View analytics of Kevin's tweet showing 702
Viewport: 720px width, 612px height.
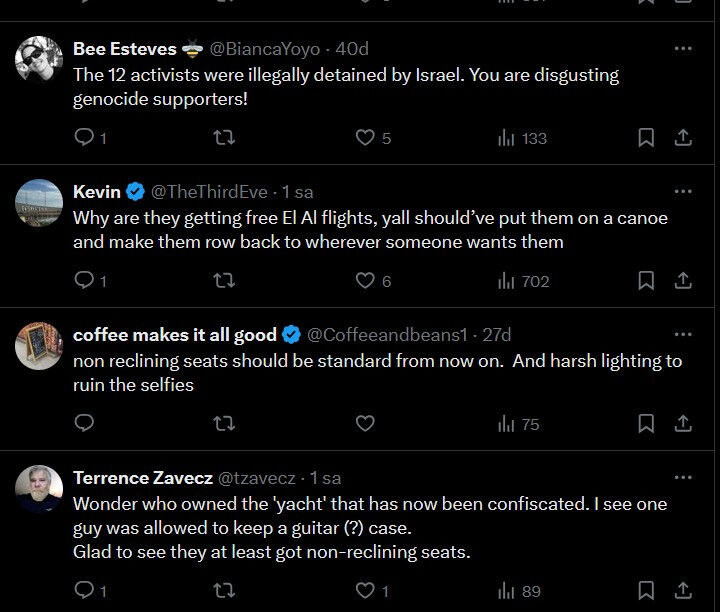coord(523,281)
